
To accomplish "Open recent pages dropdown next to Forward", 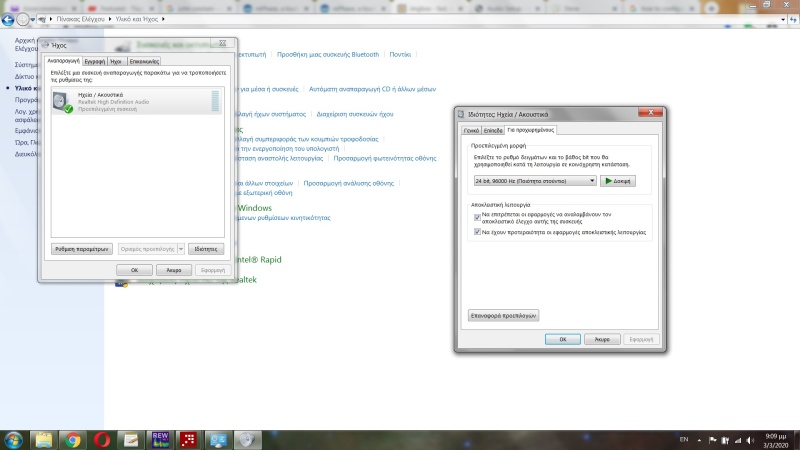I will [x=33, y=19].
